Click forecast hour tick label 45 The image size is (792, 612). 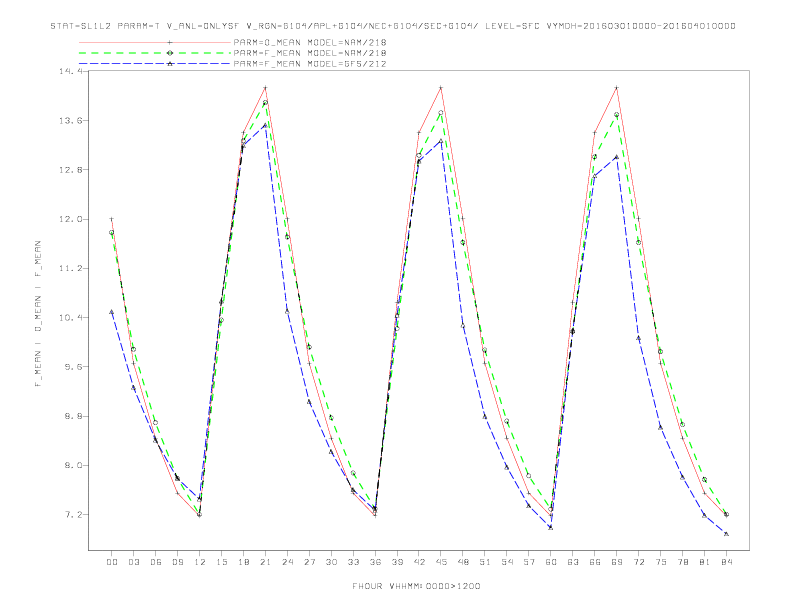pos(441,562)
